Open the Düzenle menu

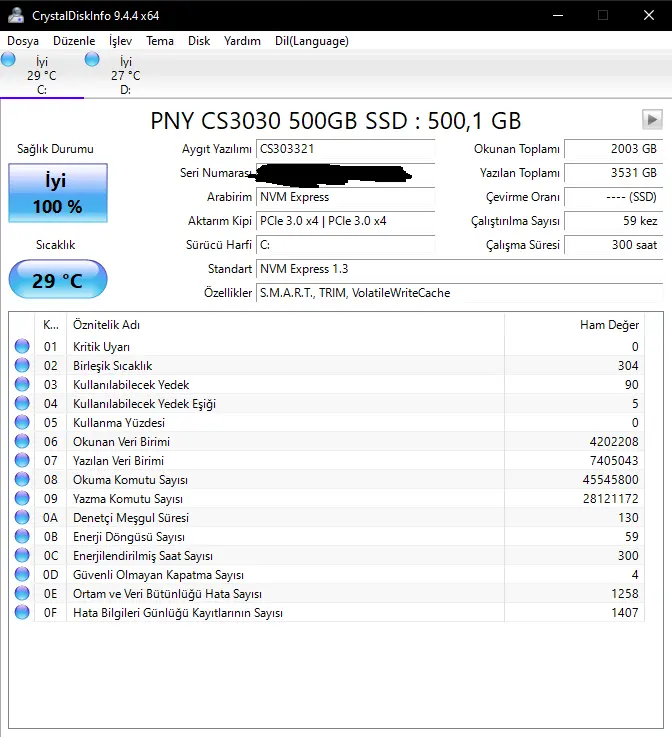click(74, 41)
